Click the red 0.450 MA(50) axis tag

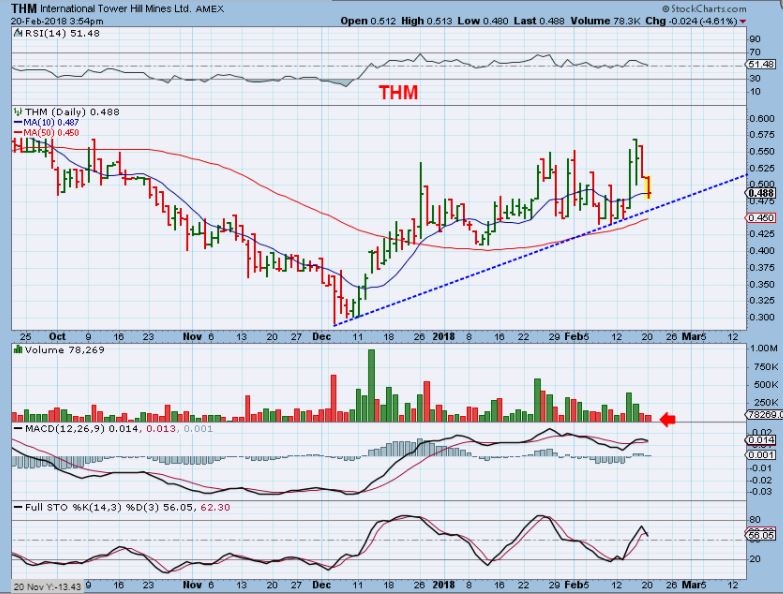pos(760,217)
